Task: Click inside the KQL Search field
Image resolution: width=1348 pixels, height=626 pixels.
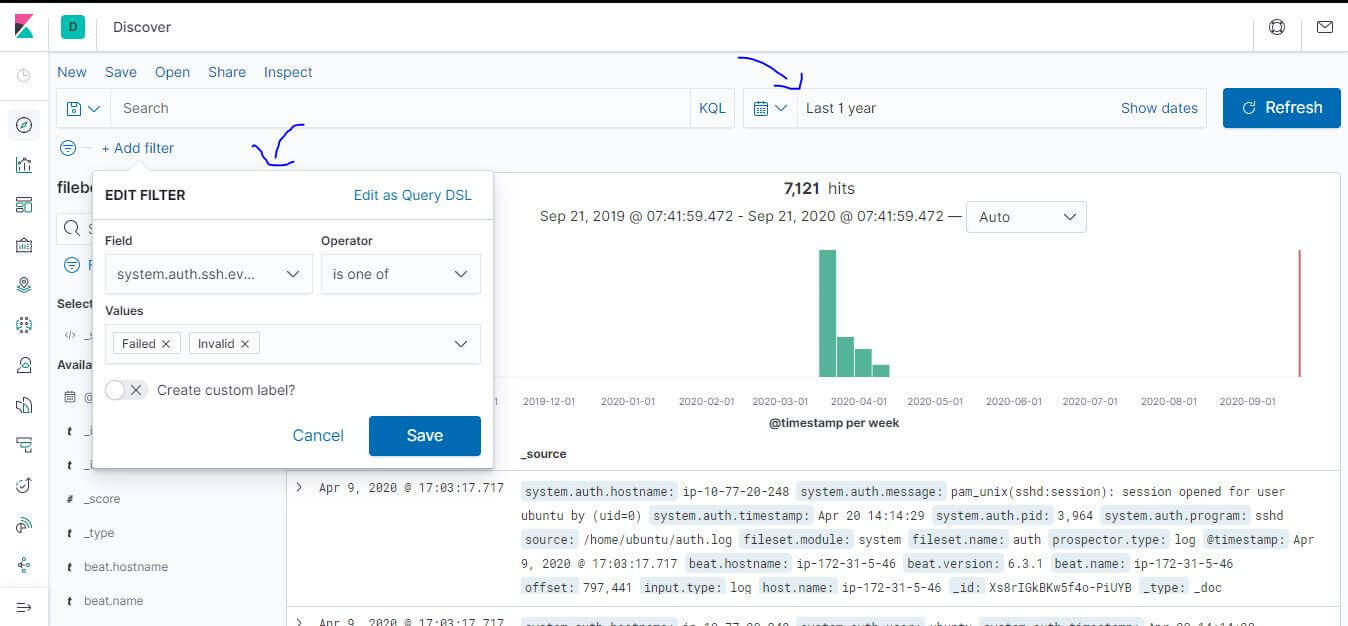Action: click(400, 107)
